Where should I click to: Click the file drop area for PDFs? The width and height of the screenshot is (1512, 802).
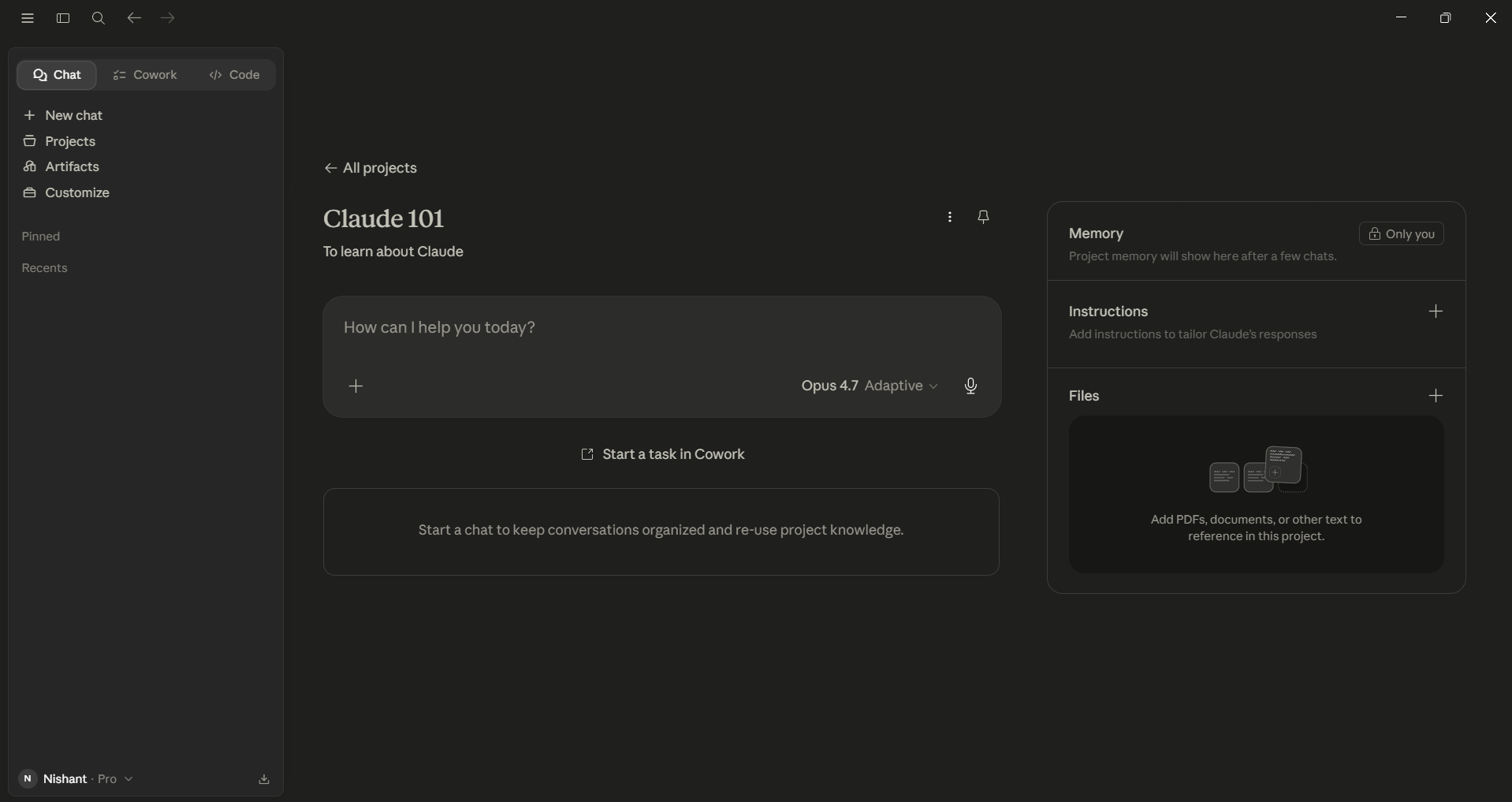point(1257,494)
